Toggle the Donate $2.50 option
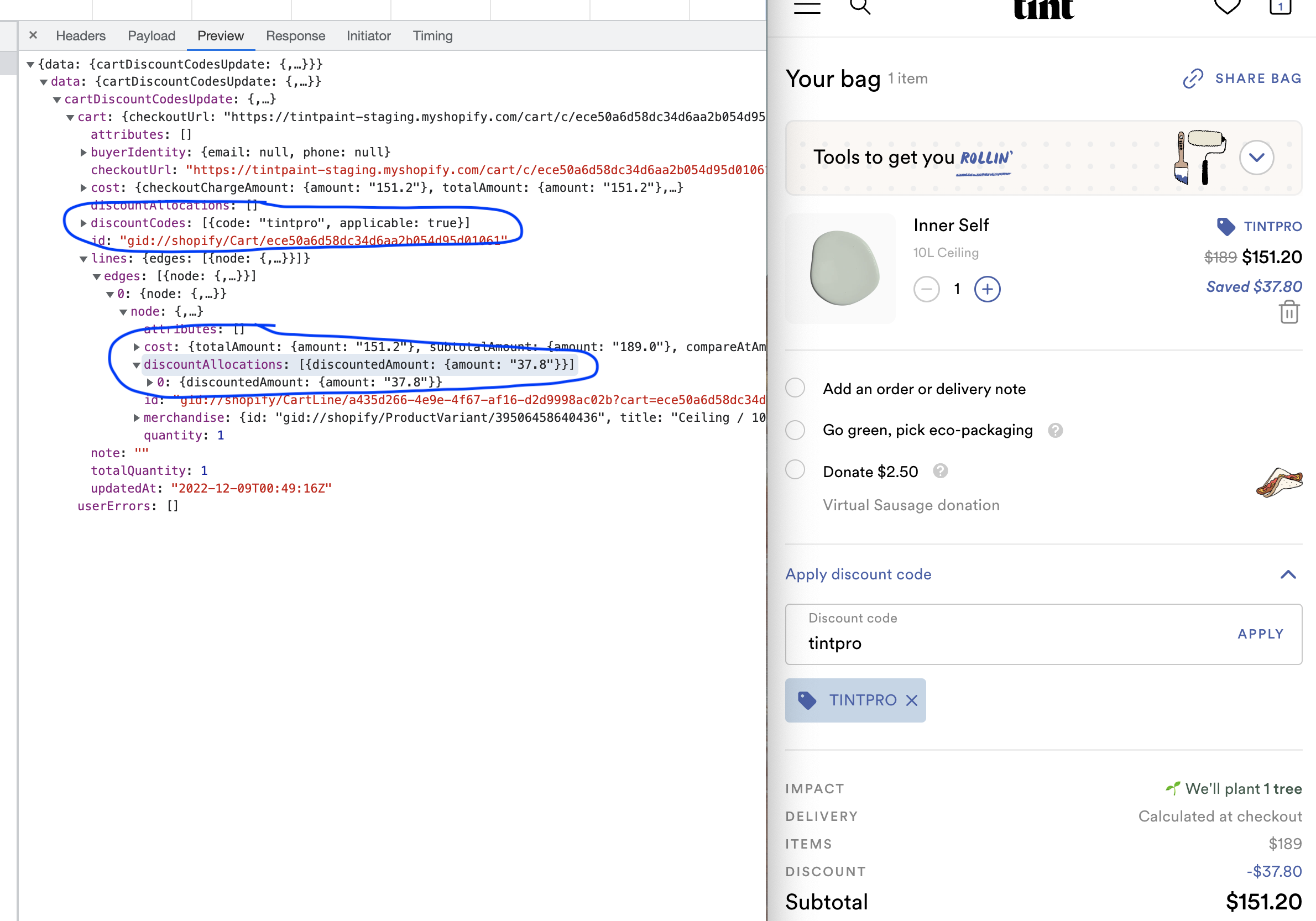Screen dimensions: 1316x921 click(x=795, y=470)
